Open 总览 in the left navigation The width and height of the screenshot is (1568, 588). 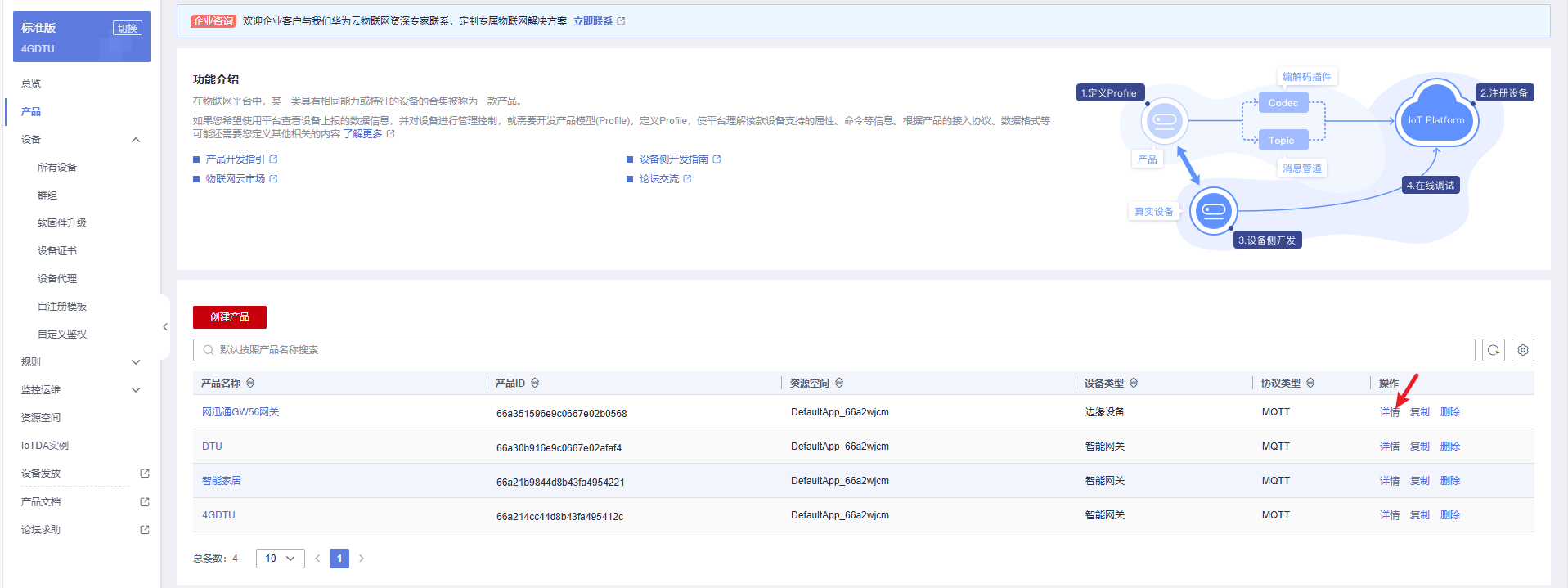(x=31, y=84)
